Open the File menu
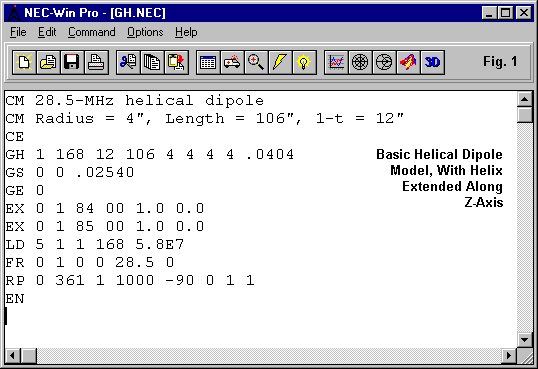The height and width of the screenshot is (369, 538). pos(18,32)
